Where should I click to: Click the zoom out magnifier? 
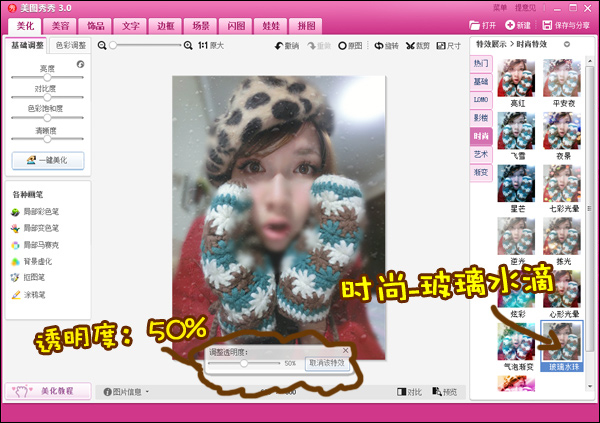click(x=102, y=46)
